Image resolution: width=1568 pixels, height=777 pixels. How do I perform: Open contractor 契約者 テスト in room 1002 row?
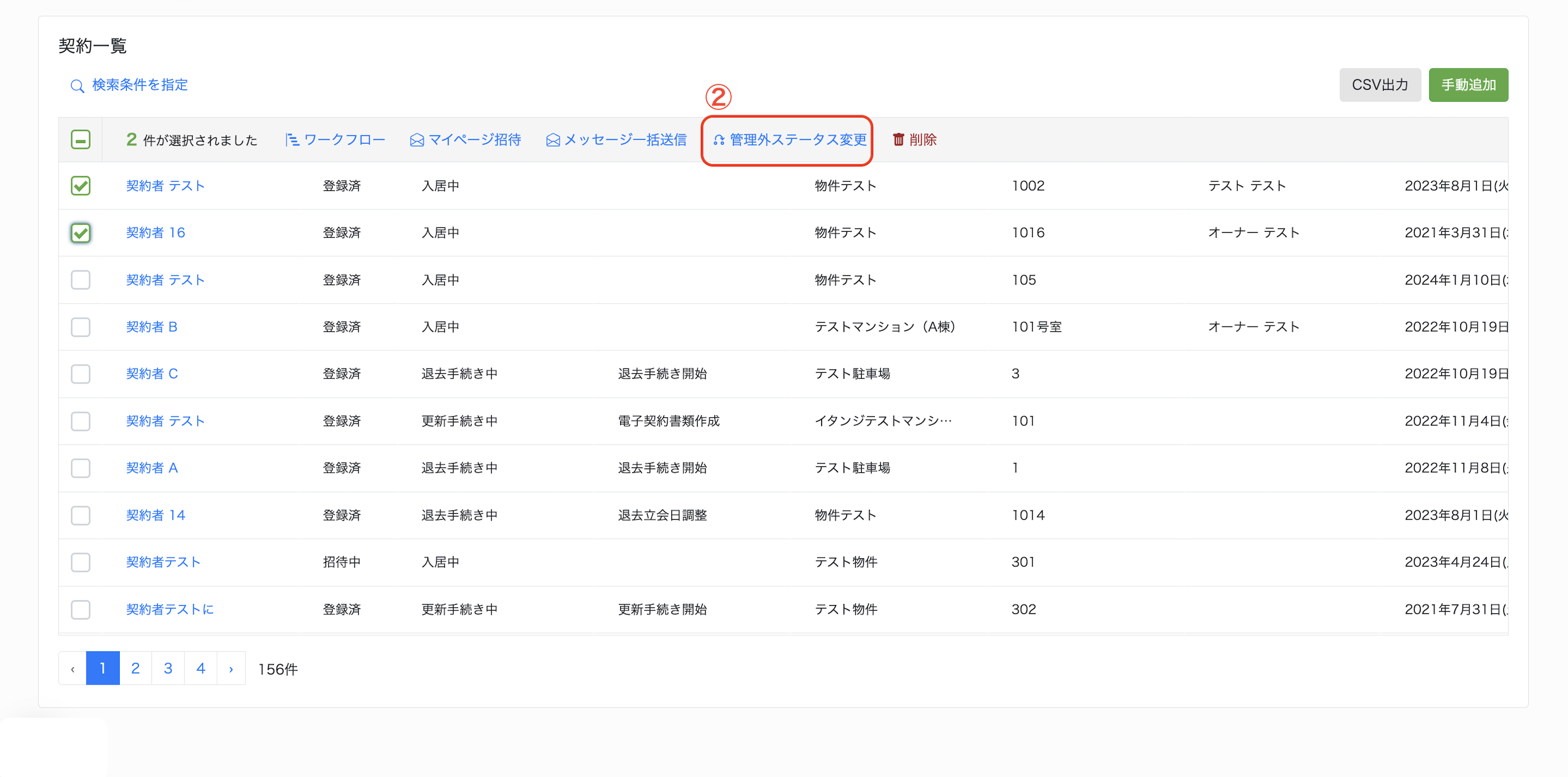coord(165,186)
